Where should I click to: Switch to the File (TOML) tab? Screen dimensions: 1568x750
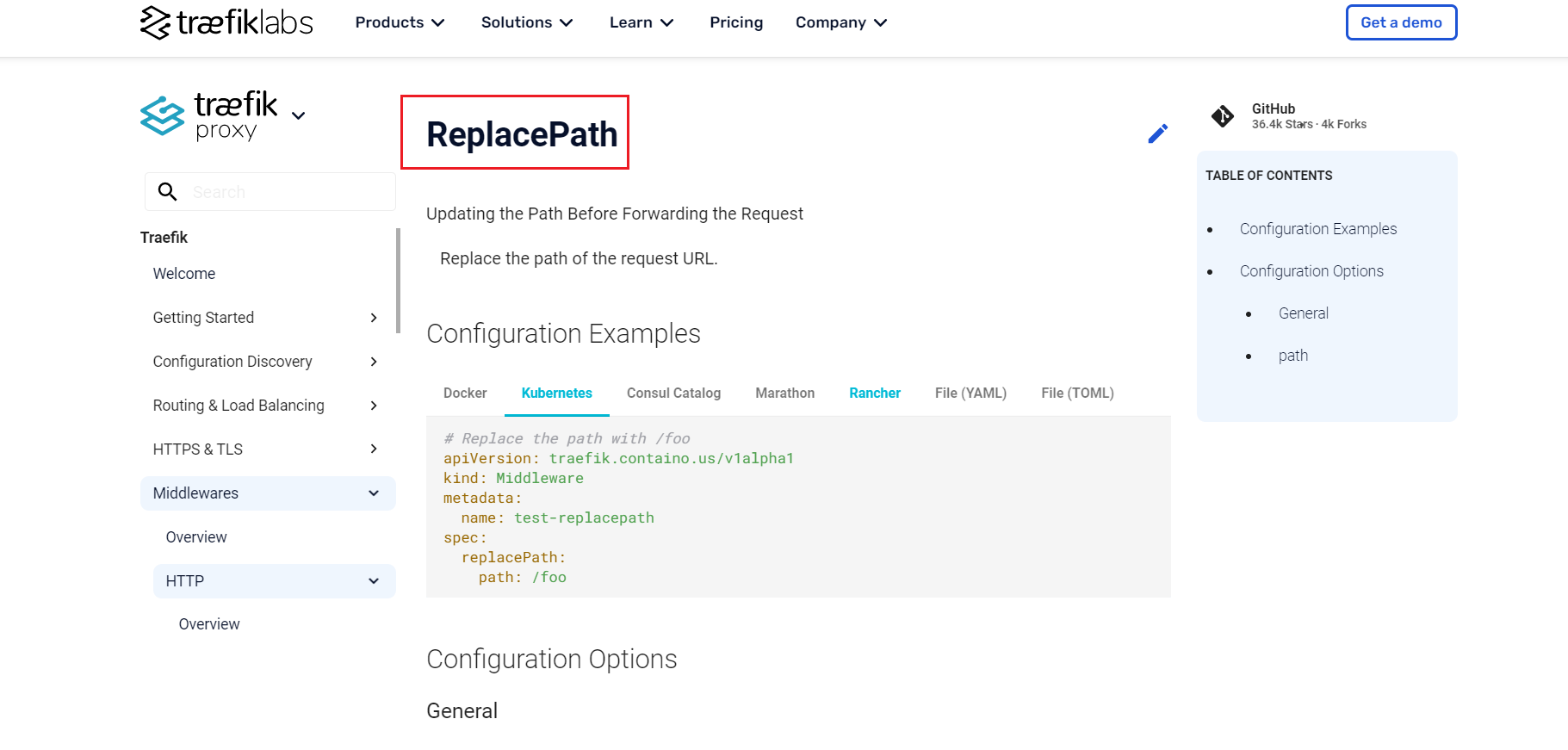tap(1077, 394)
